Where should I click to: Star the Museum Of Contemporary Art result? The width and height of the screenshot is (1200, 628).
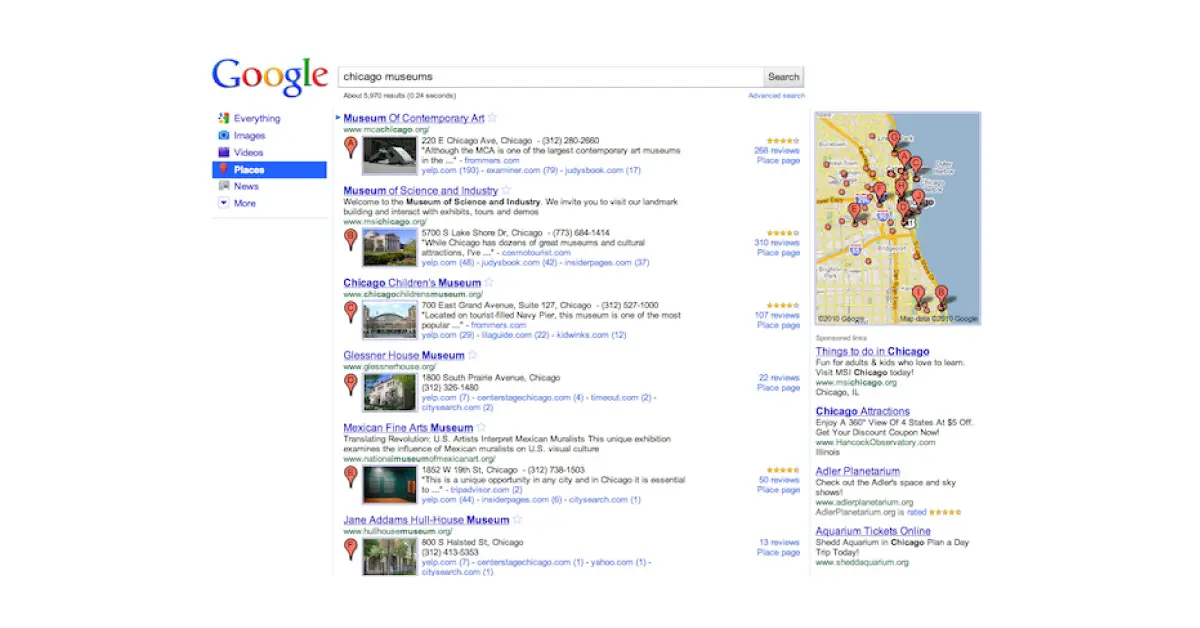[x=492, y=118]
